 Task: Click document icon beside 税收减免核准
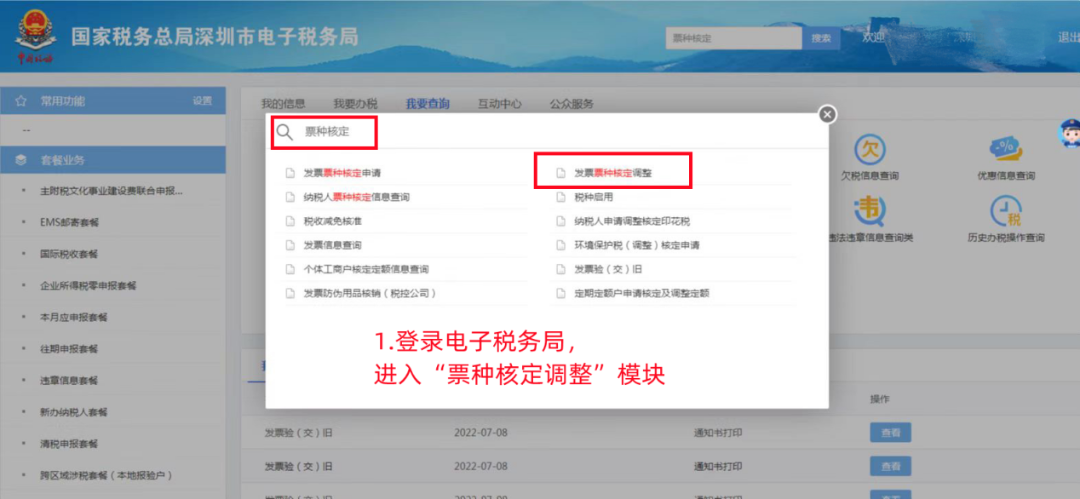290,221
